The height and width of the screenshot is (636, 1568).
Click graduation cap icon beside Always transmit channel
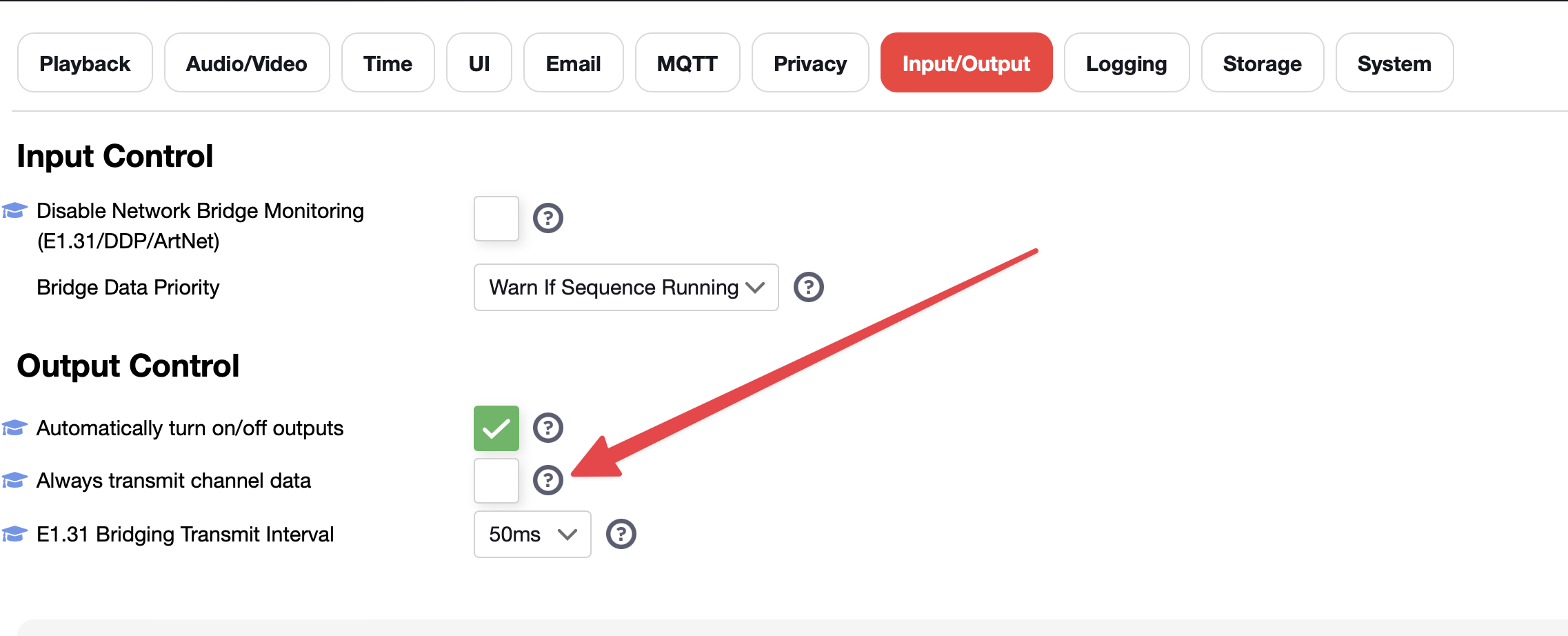pyautogui.click(x=14, y=480)
